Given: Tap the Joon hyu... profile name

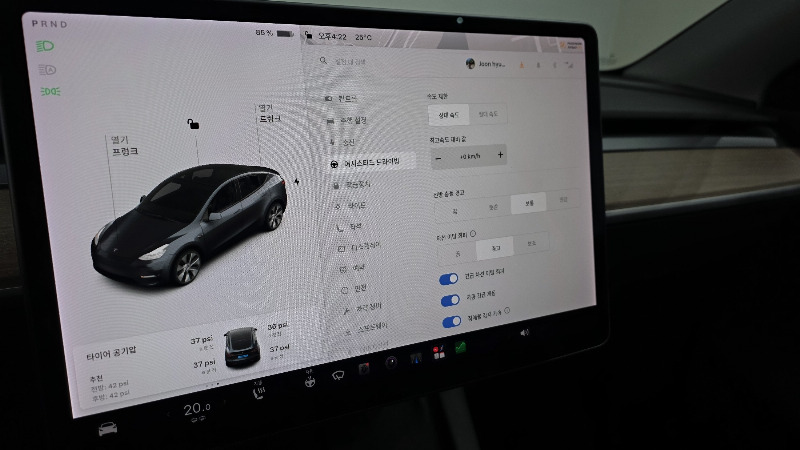Looking at the screenshot, I should tap(491, 64).
